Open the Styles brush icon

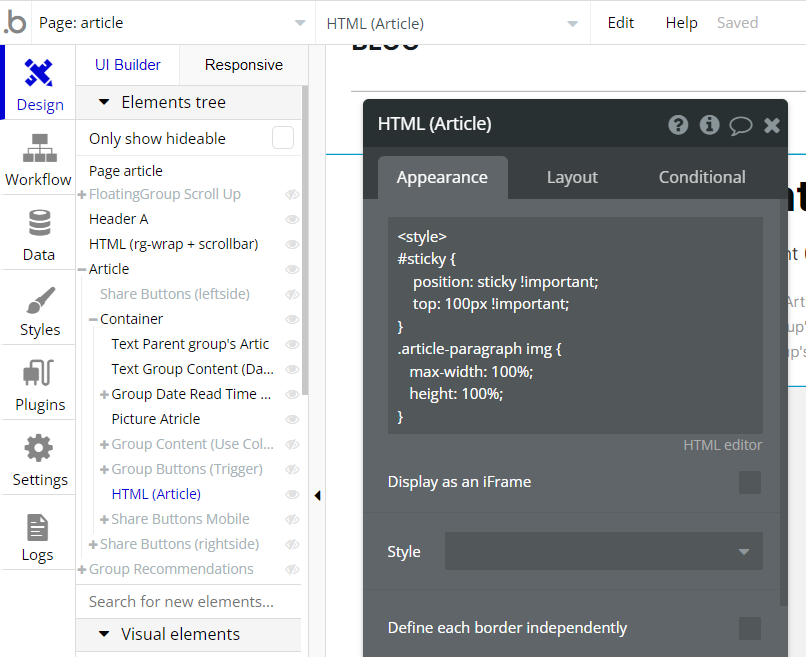[x=40, y=300]
